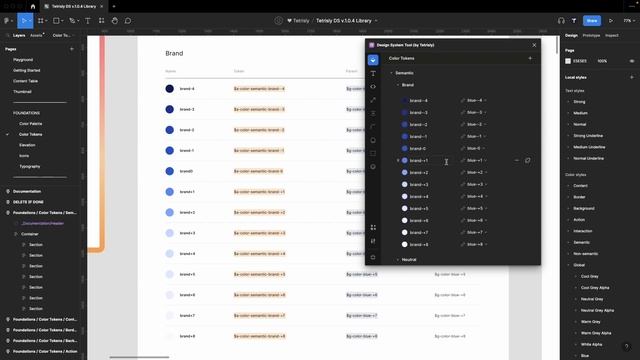
Task: Switch to the Design tab
Action: click(x=571, y=36)
